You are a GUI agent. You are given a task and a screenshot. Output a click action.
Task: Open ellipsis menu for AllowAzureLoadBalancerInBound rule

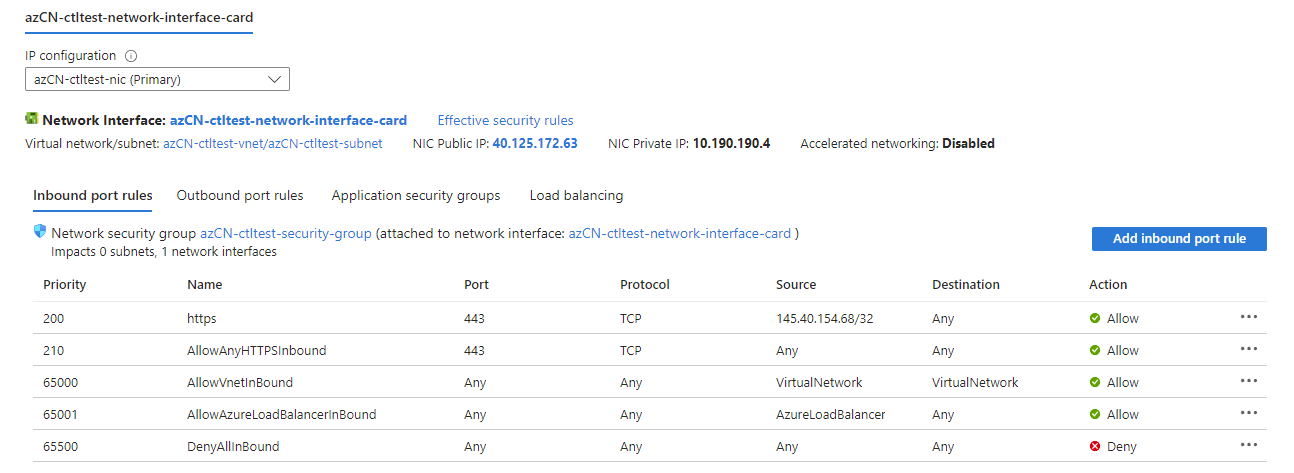pos(1248,413)
